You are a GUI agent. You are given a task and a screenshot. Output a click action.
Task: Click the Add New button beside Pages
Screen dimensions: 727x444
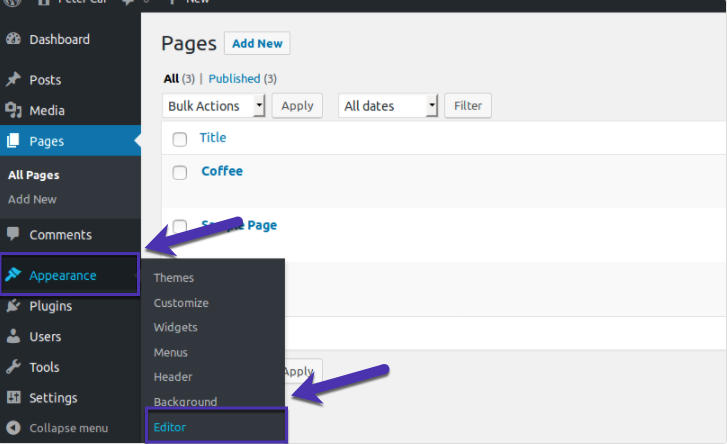click(x=257, y=43)
